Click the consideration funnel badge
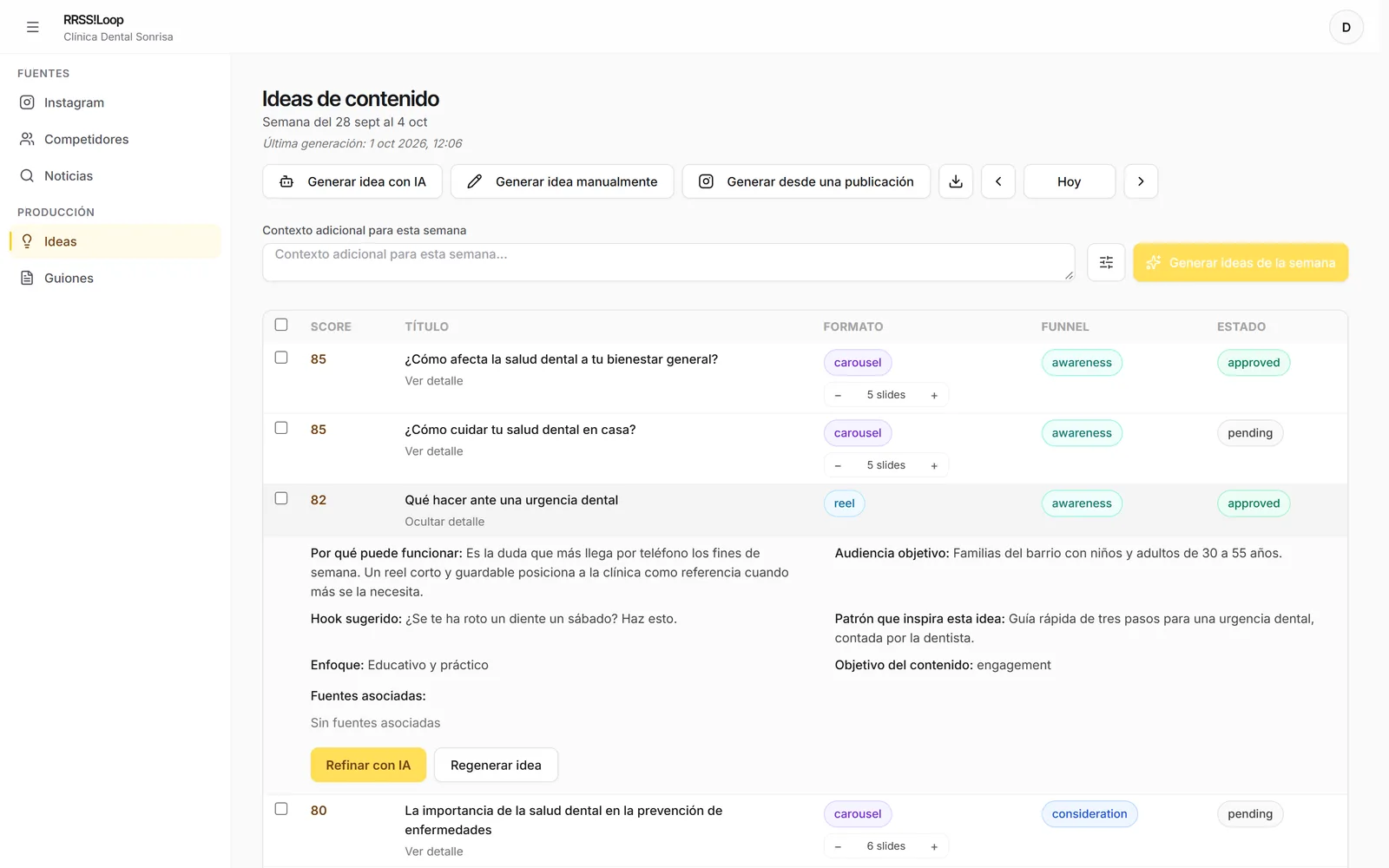 (1089, 814)
